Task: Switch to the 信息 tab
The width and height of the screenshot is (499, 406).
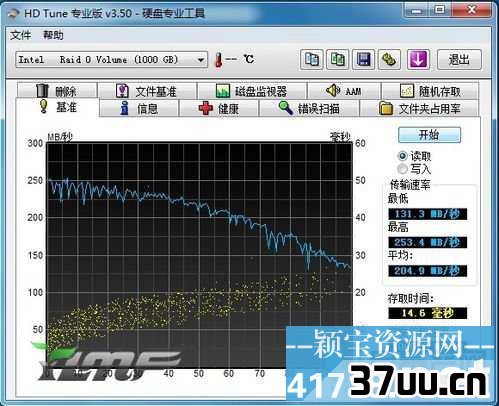Action: coord(139,109)
